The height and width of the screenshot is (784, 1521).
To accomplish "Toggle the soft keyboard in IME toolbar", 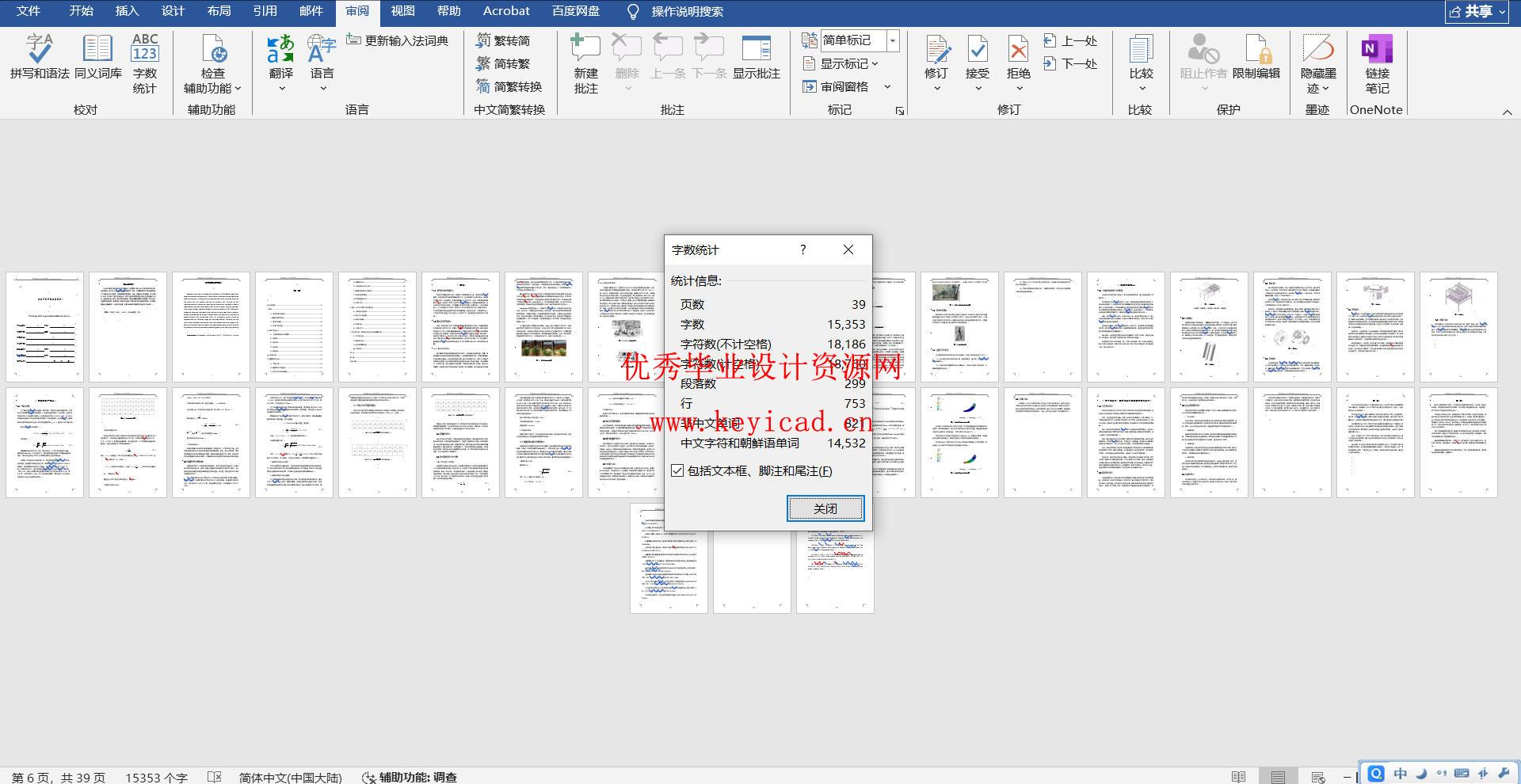I will (x=1462, y=774).
